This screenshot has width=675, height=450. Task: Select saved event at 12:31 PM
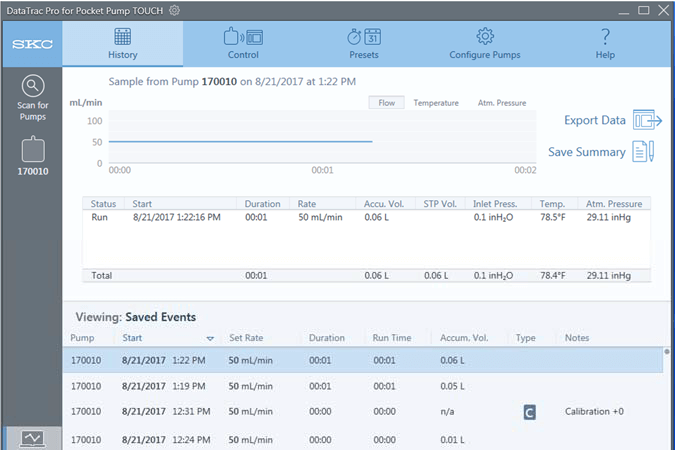click(363, 412)
